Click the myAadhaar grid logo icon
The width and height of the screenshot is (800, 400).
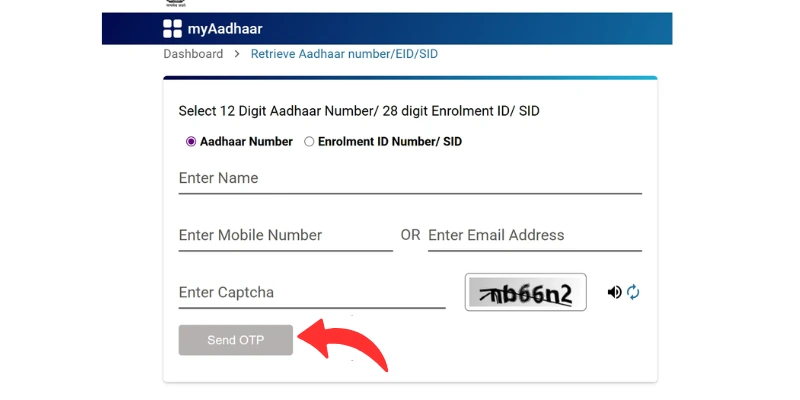point(173,29)
